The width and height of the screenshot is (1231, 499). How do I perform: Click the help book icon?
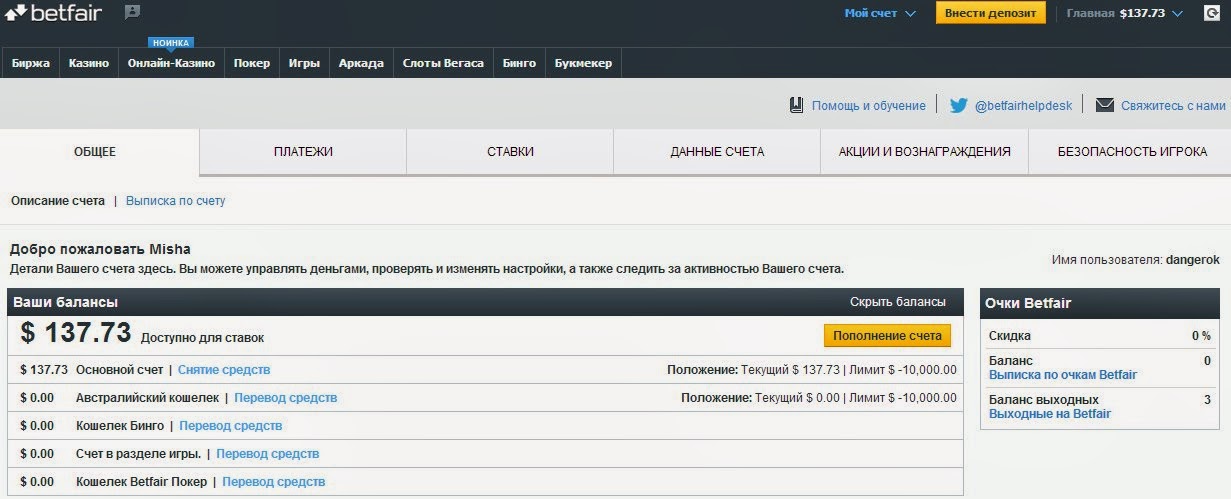[797, 104]
